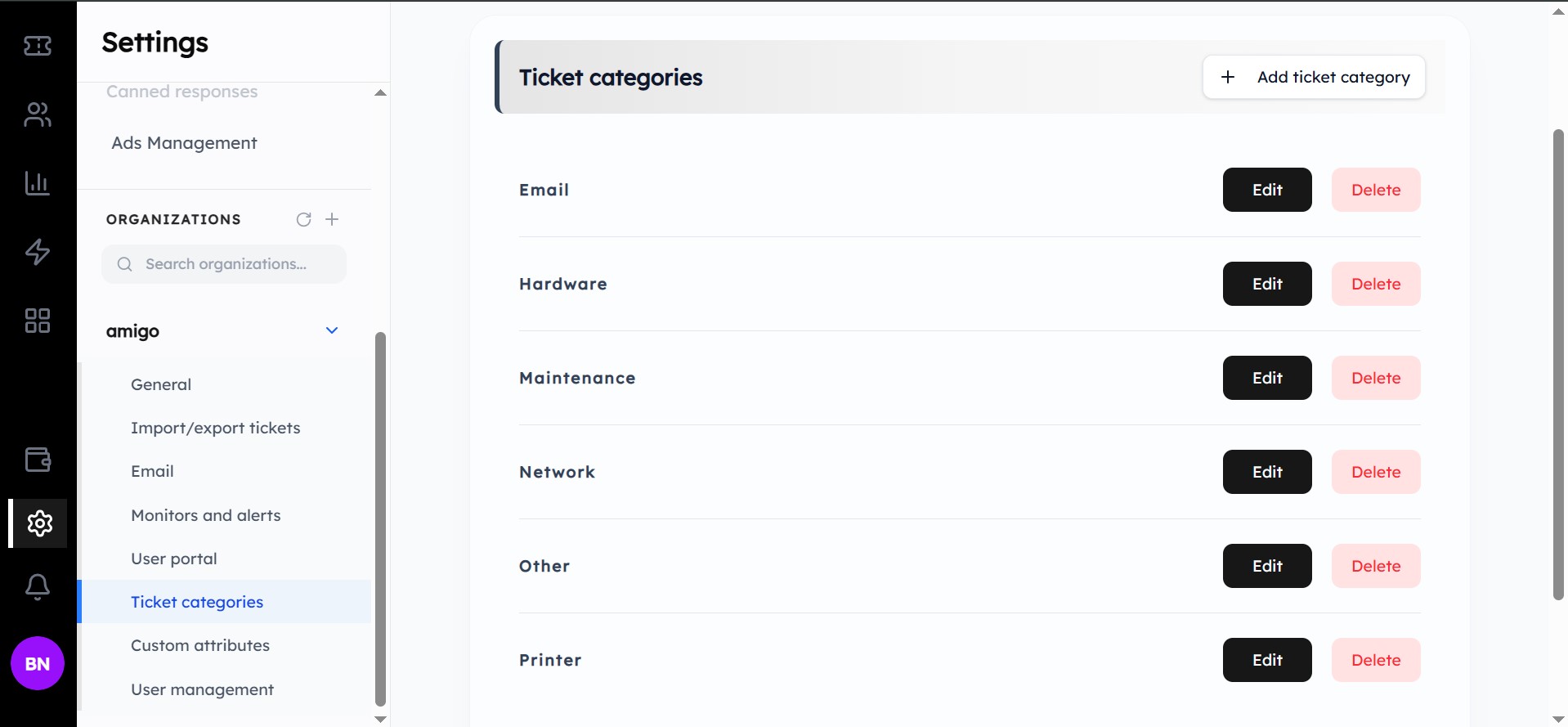Image resolution: width=1568 pixels, height=727 pixels.
Task: Open Monitors and alerts settings
Action: click(205, 515)
